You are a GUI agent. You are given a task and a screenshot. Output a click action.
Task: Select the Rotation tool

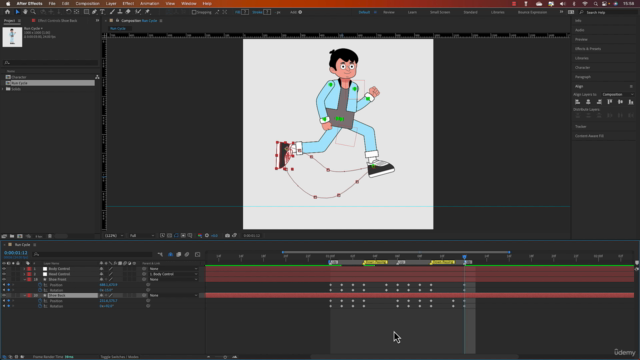coord(68,12)
